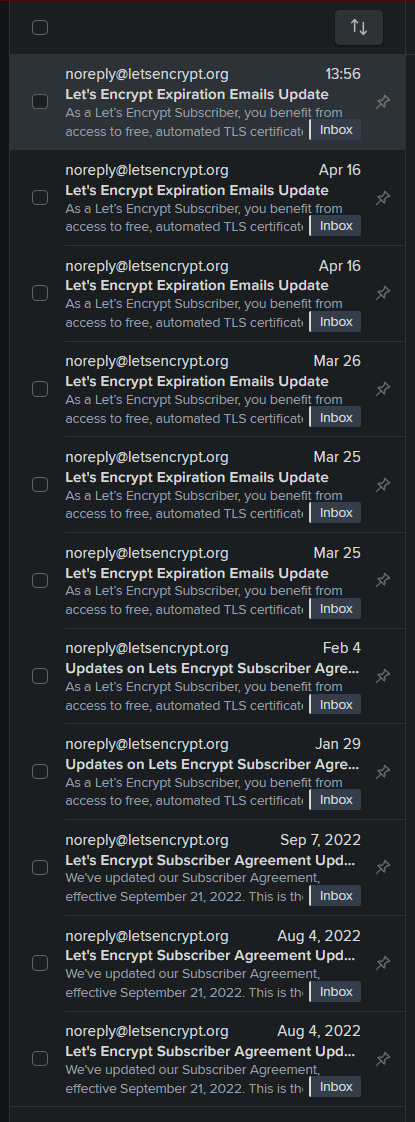Mark the Sep 7, 2022 email checkbox

point(40,867)
